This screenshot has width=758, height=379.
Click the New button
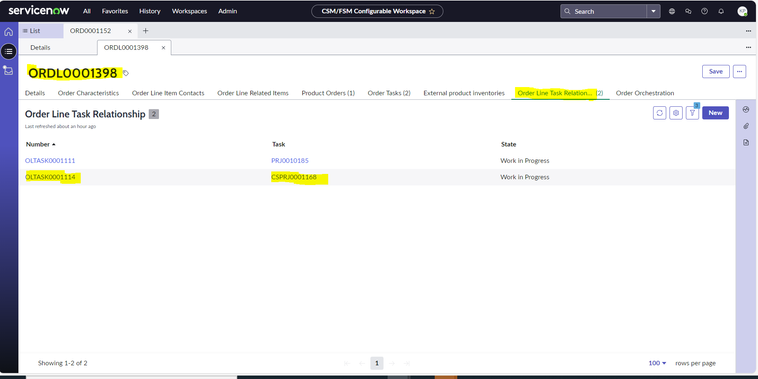[715, 113]
